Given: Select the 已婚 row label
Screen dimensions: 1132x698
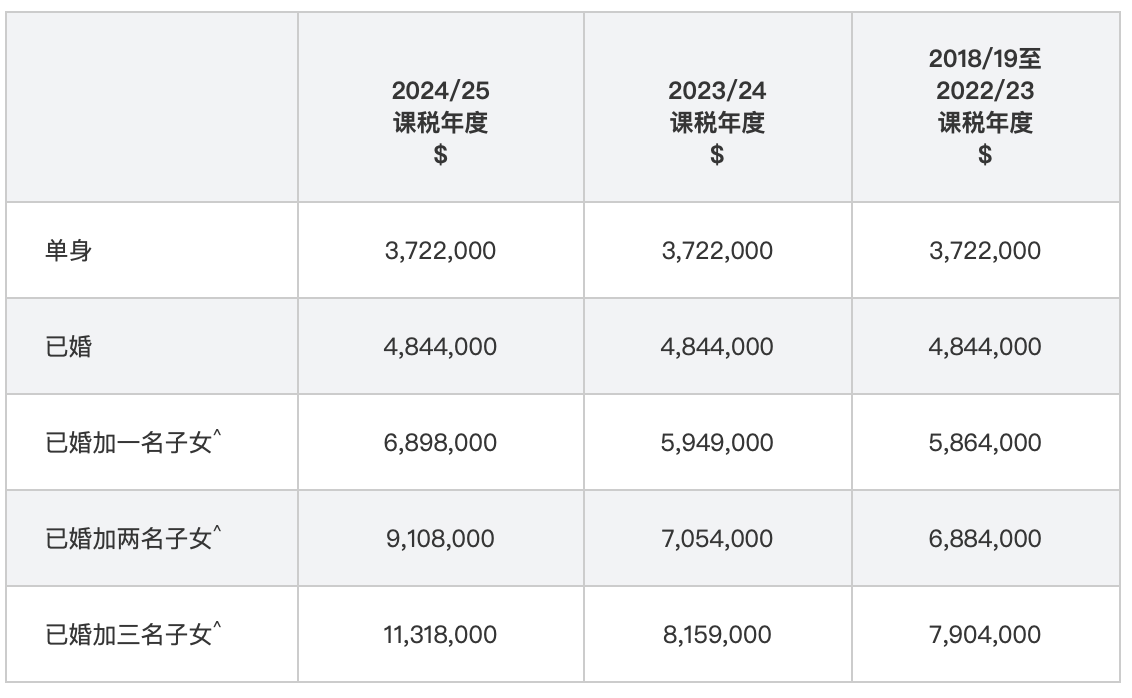Looking at the screenshot, I should [69, 346].
